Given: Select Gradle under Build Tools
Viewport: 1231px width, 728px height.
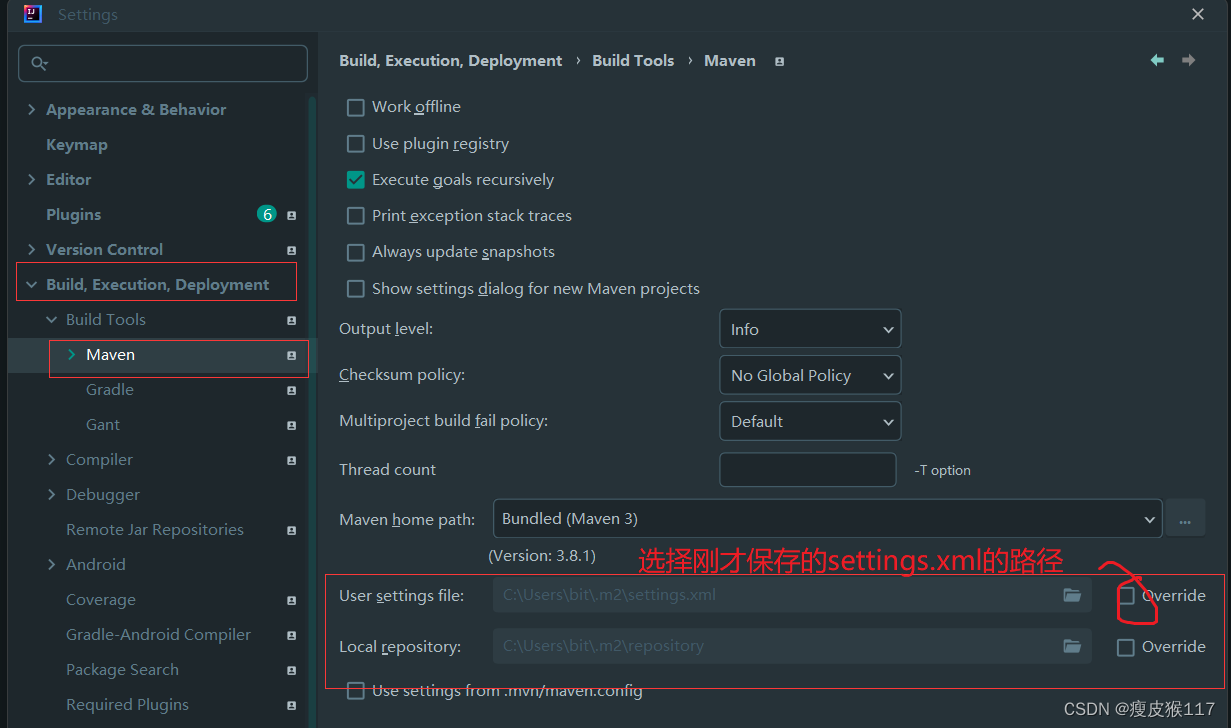Looking at the screenshot, I should pos(110,390).
